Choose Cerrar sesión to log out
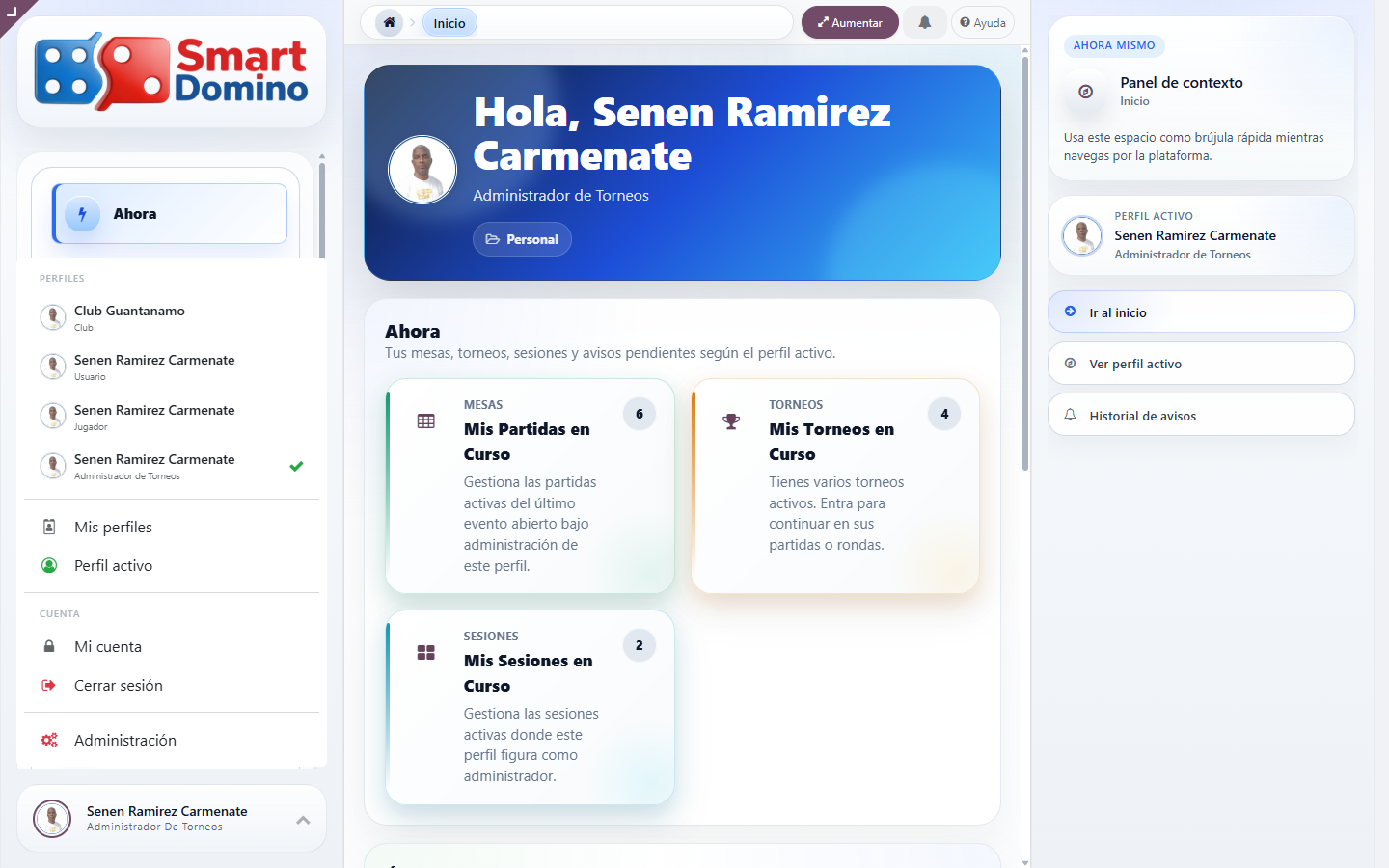The width and height of the screenshot is (1389, 868). click(171, 685)
